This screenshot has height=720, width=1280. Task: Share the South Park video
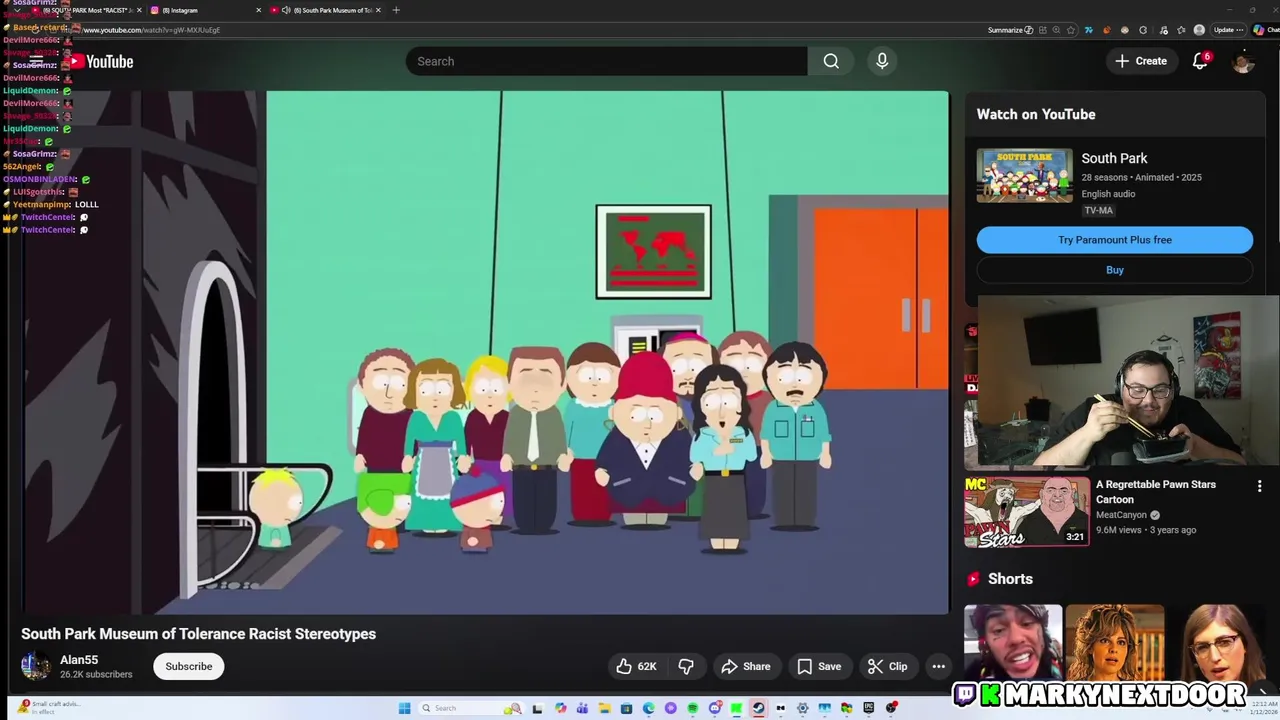(x=746, y=666)
